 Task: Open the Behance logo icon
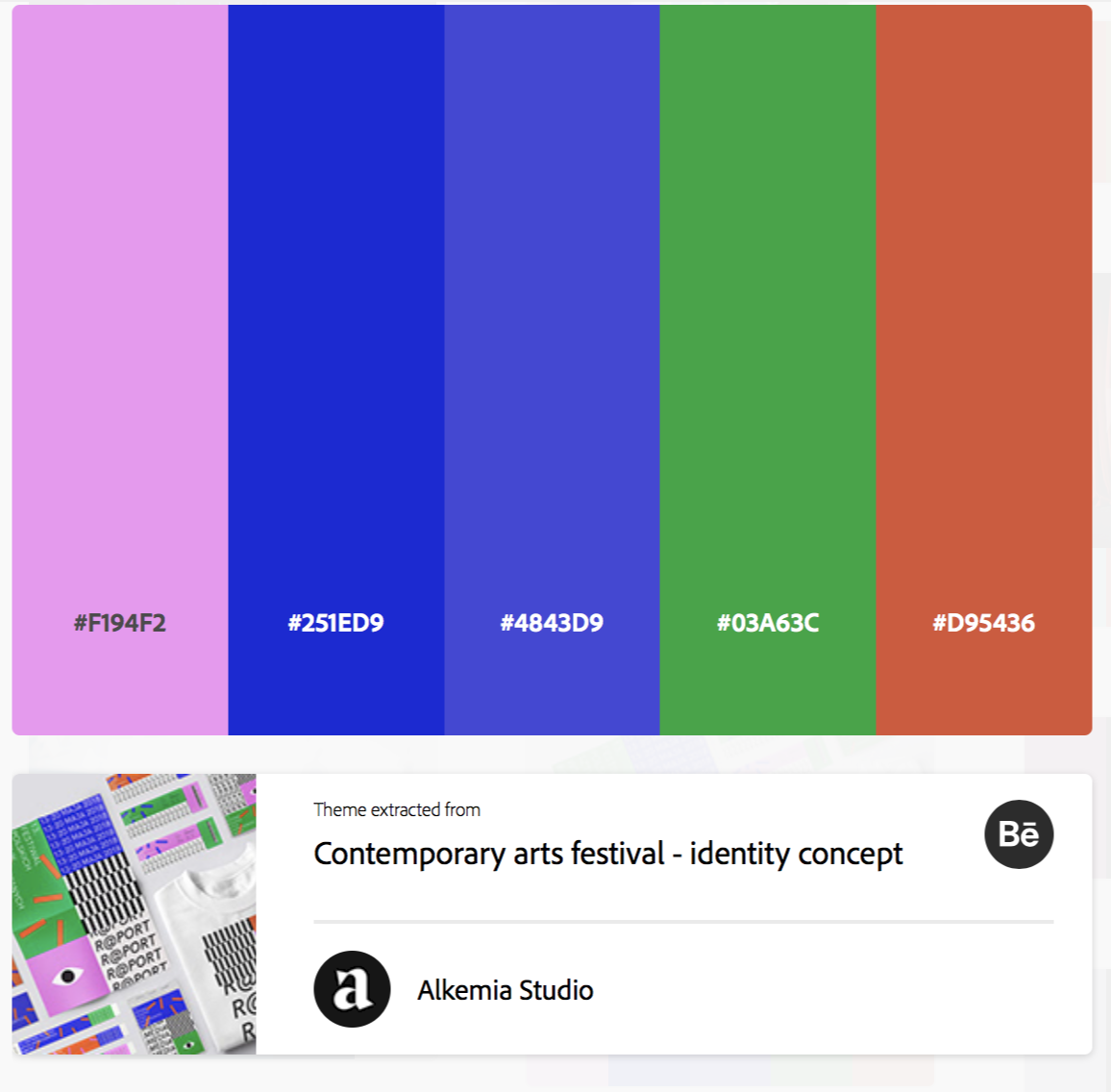[1019, 834]
